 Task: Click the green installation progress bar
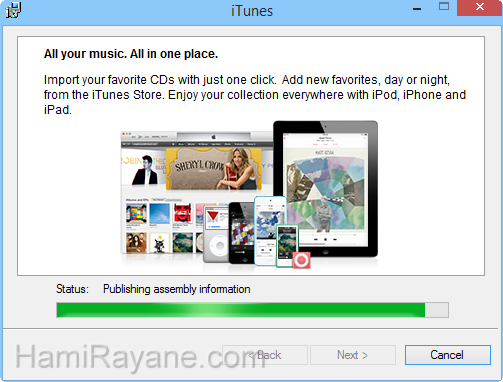pyautogui.click(x=252, y=310)
